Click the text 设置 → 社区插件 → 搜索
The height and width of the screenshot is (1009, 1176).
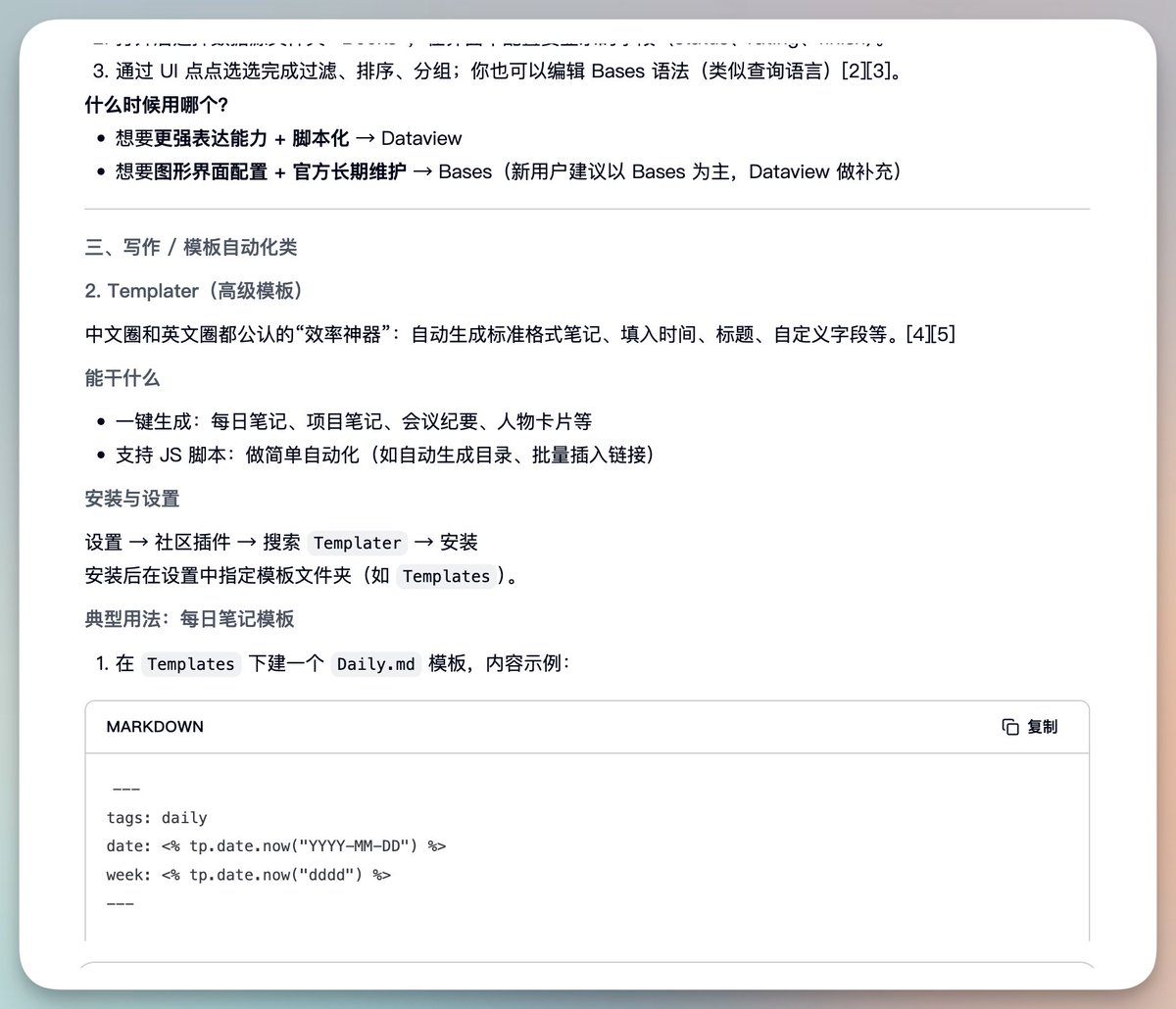pyautogui.click(x=193, y=543)
